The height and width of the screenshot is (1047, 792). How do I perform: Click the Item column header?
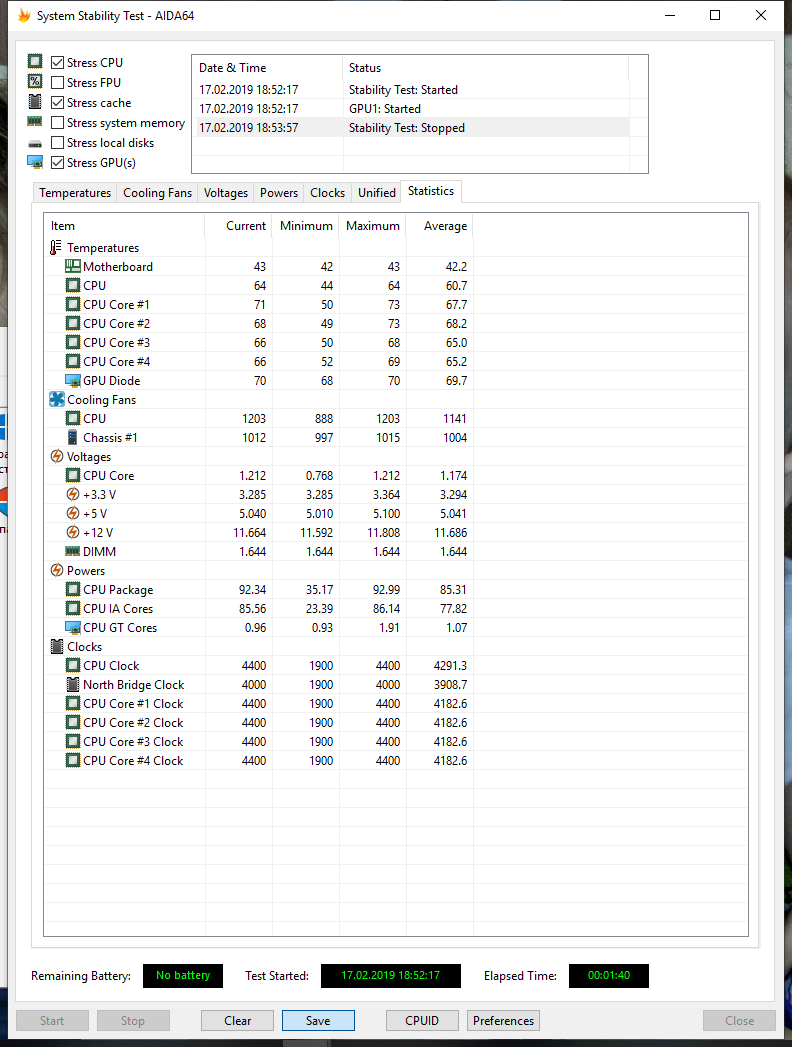coord(124,226)
